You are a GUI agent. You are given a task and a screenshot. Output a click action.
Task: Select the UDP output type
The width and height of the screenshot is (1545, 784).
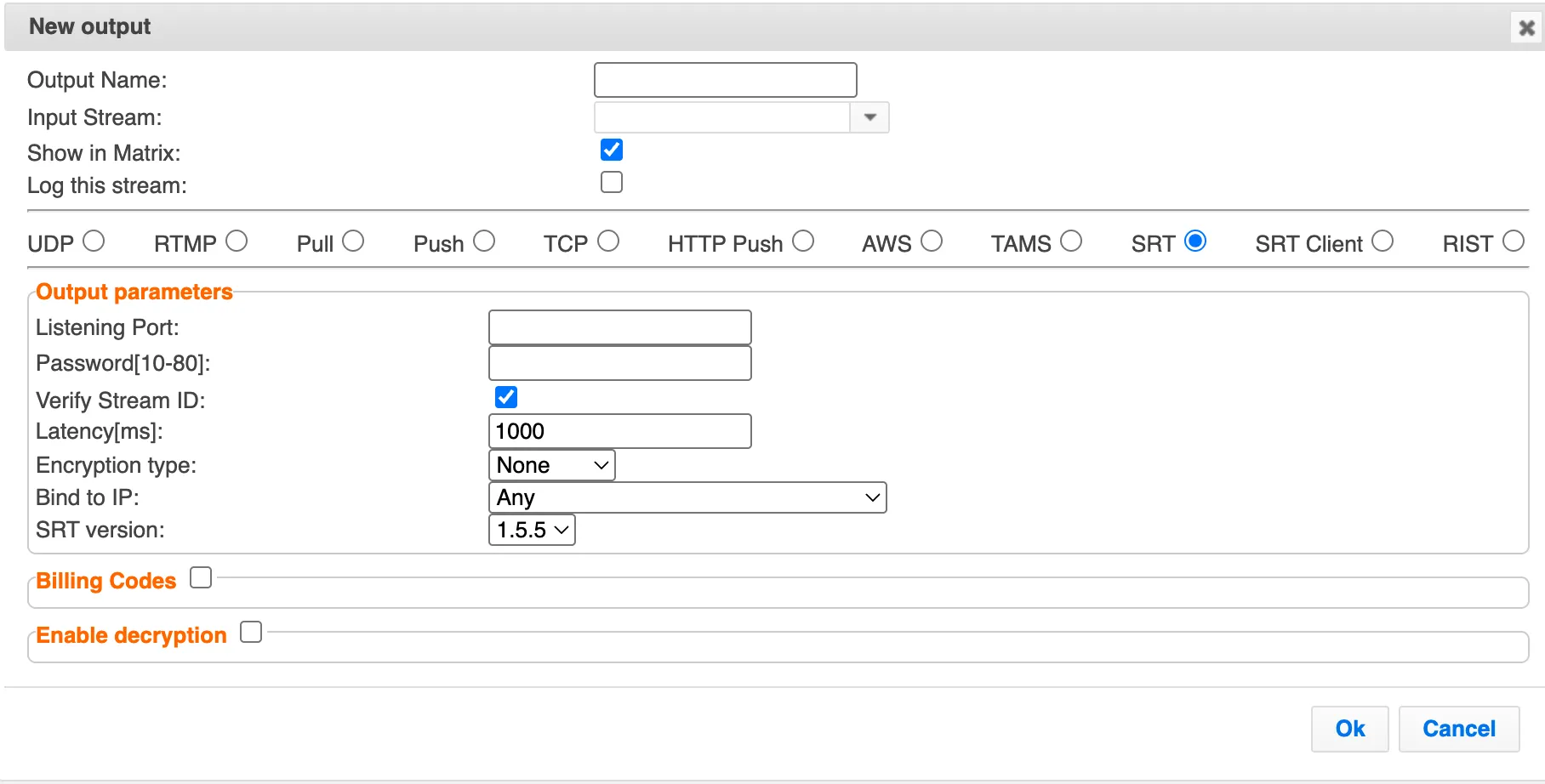coord(94,241)
